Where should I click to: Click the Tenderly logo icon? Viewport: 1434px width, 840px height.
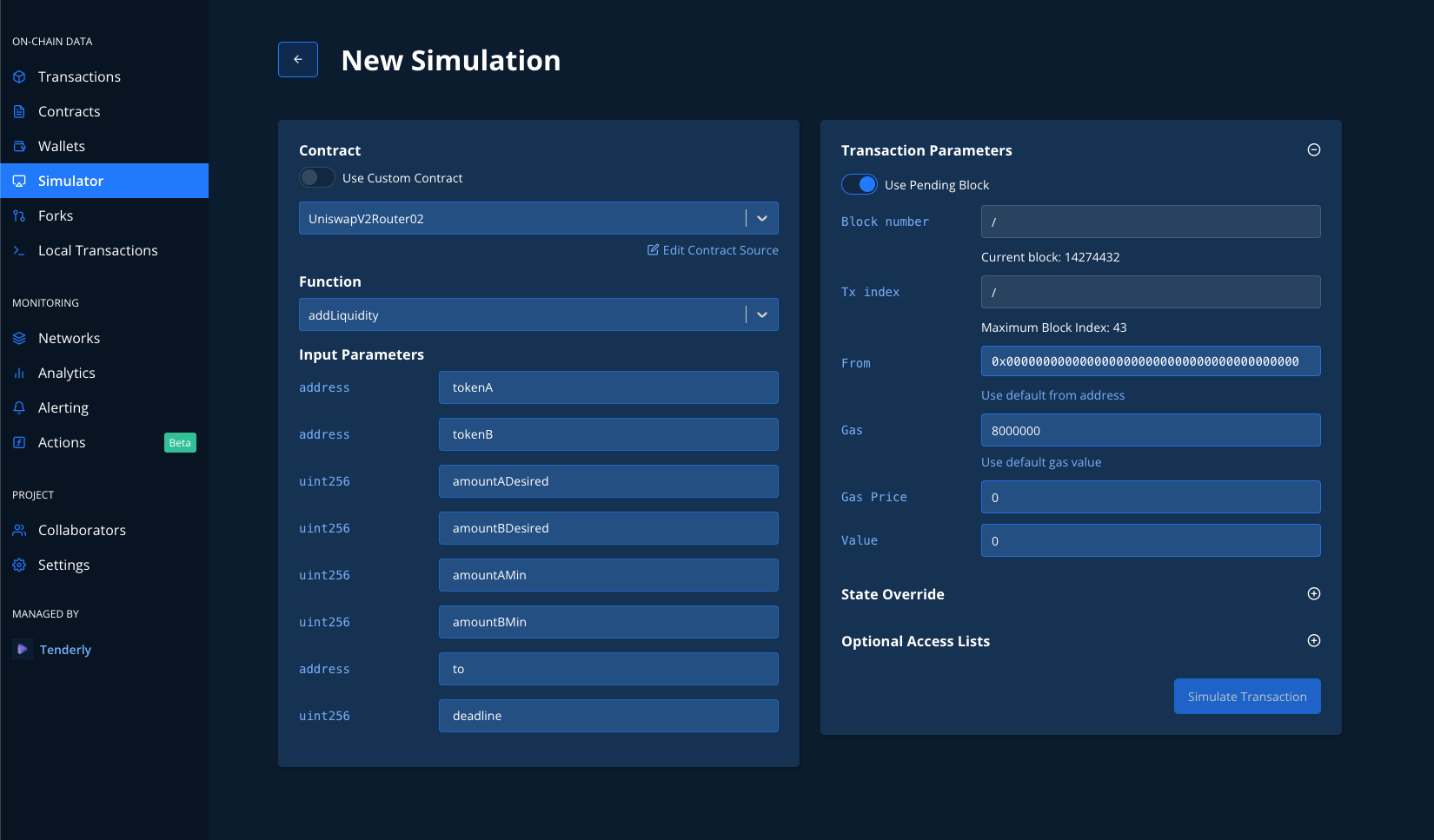tap(23, 649)
